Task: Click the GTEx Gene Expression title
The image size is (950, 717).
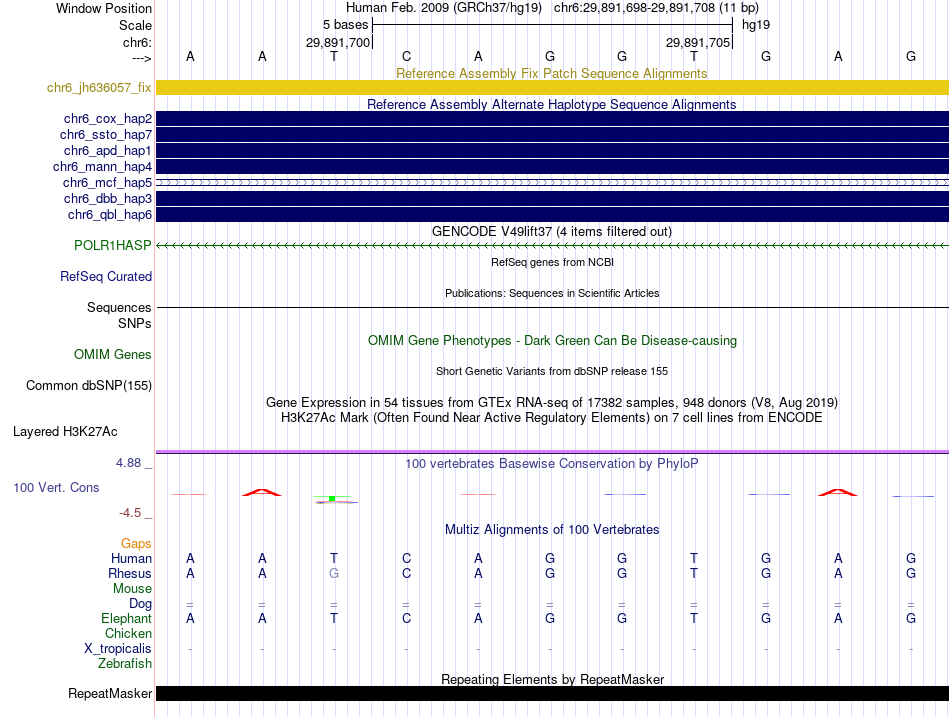Action: point(552,402)
